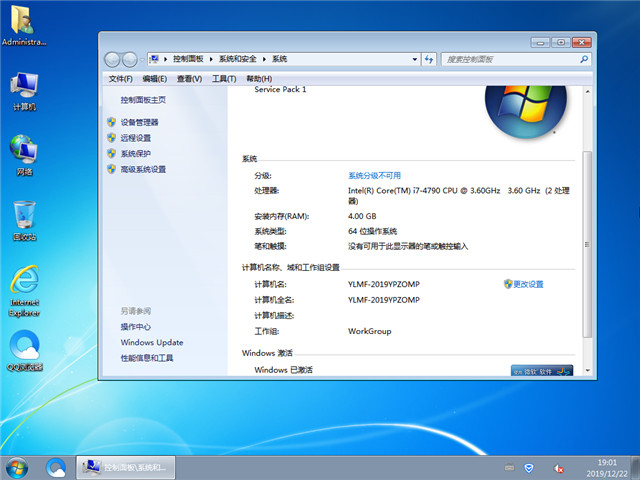Expand the arrow after 系统和安全 breadcrumb

[264, 59]
